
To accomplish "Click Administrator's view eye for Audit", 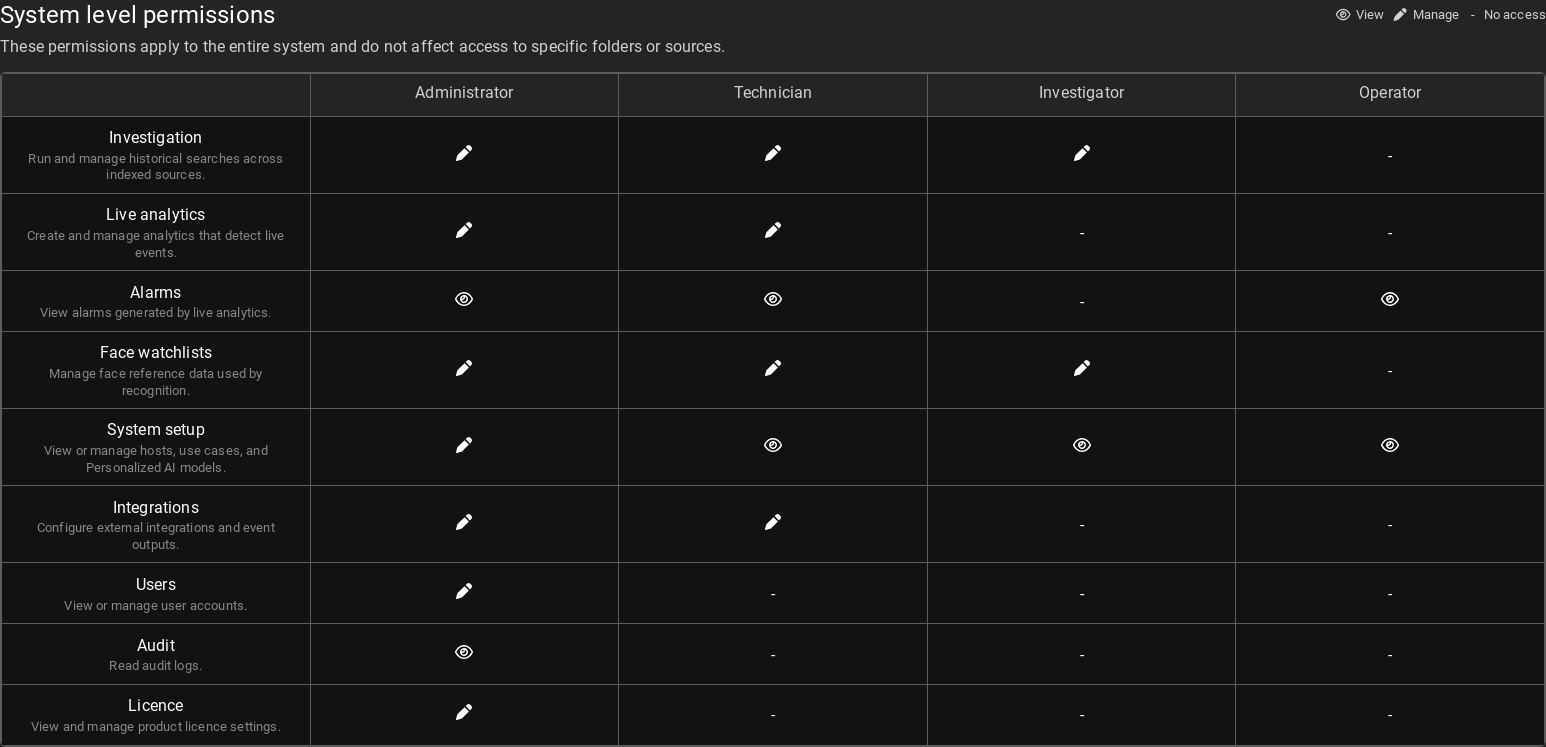I will point(464,652).
